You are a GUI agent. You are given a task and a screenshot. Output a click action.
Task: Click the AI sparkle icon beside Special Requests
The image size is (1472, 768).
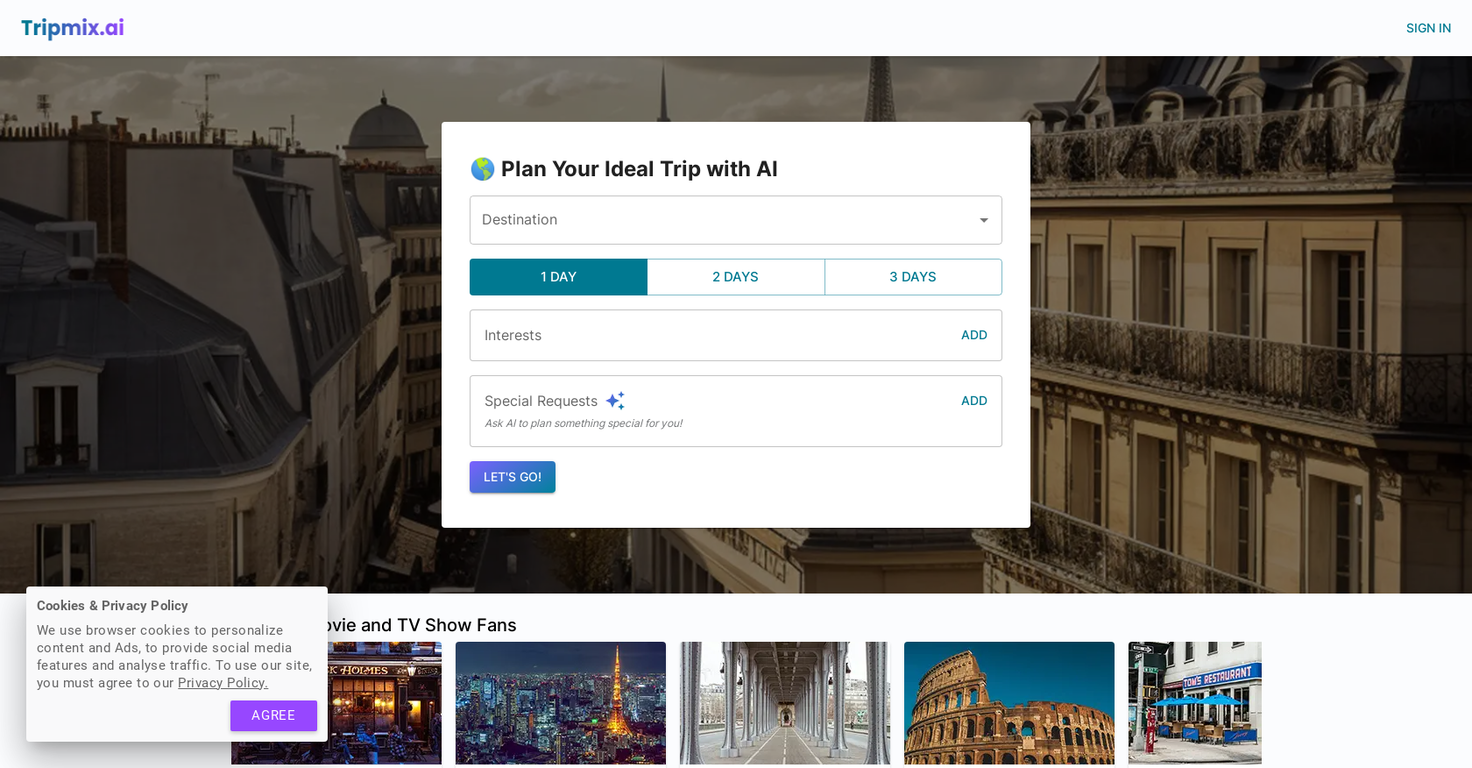pos(615,399)
